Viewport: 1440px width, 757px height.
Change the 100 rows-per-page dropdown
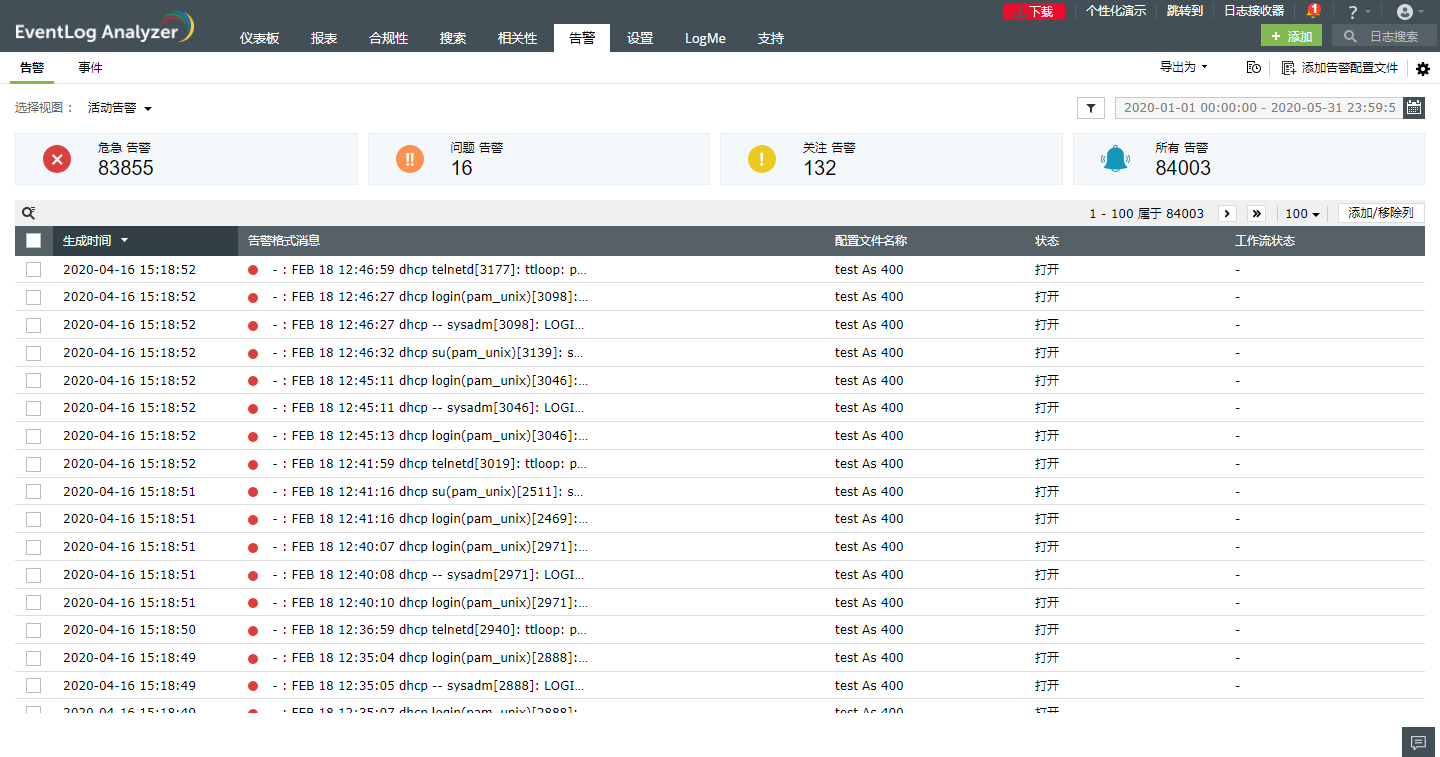1302,214
